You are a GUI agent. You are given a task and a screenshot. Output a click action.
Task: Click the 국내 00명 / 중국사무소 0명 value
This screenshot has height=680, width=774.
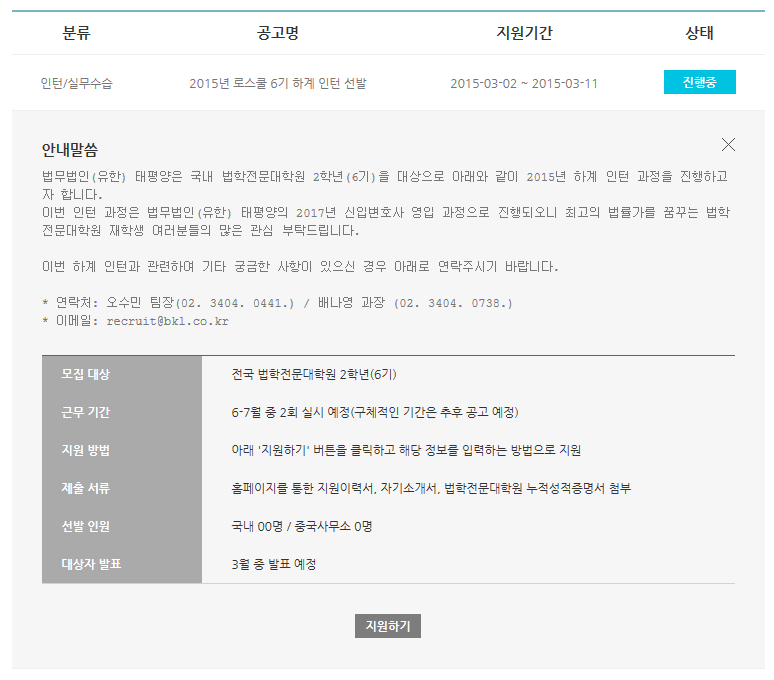point(302,527)
